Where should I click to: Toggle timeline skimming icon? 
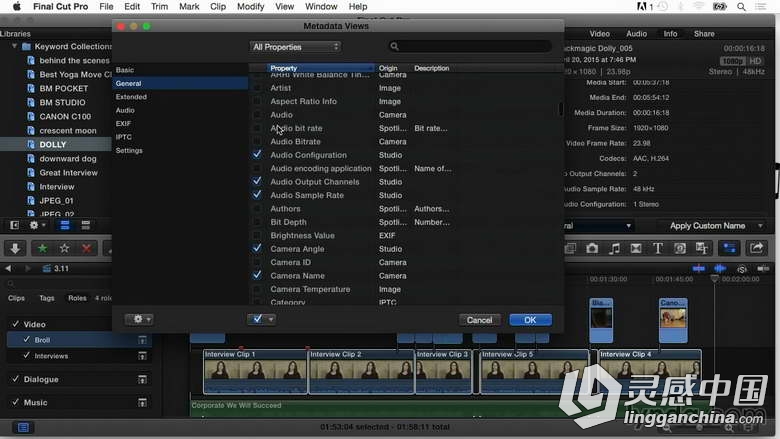[x=698, y=268]
